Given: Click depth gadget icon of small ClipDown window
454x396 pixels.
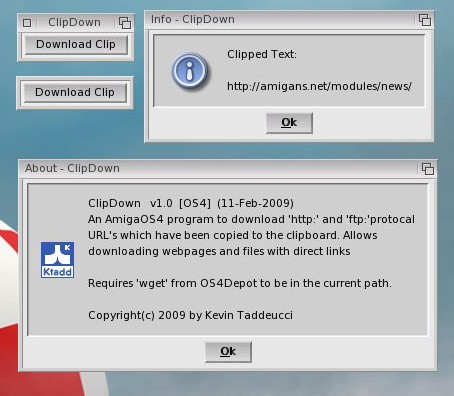Looking at the screenshot, I should (x=125, y=23).
